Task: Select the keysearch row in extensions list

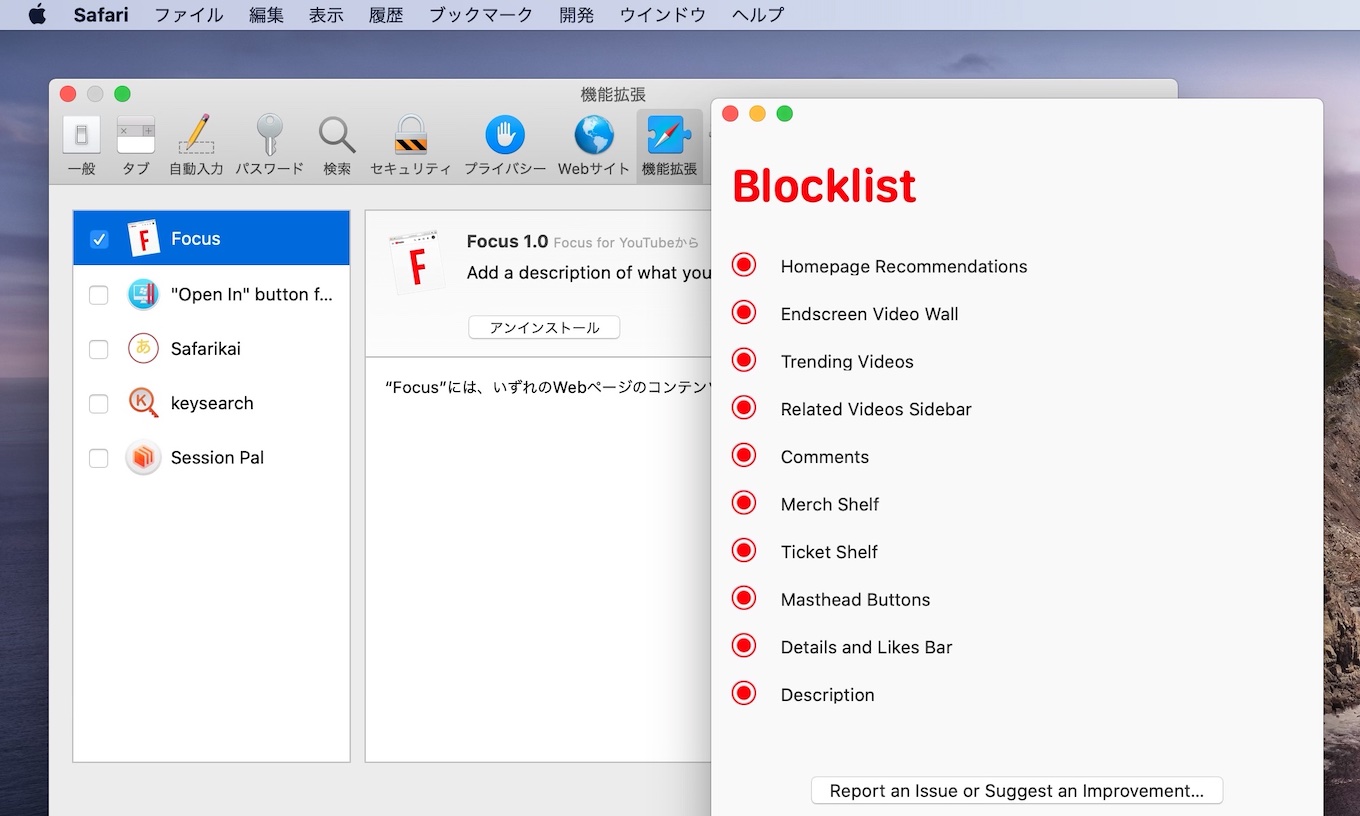Action: coord(211,404)
